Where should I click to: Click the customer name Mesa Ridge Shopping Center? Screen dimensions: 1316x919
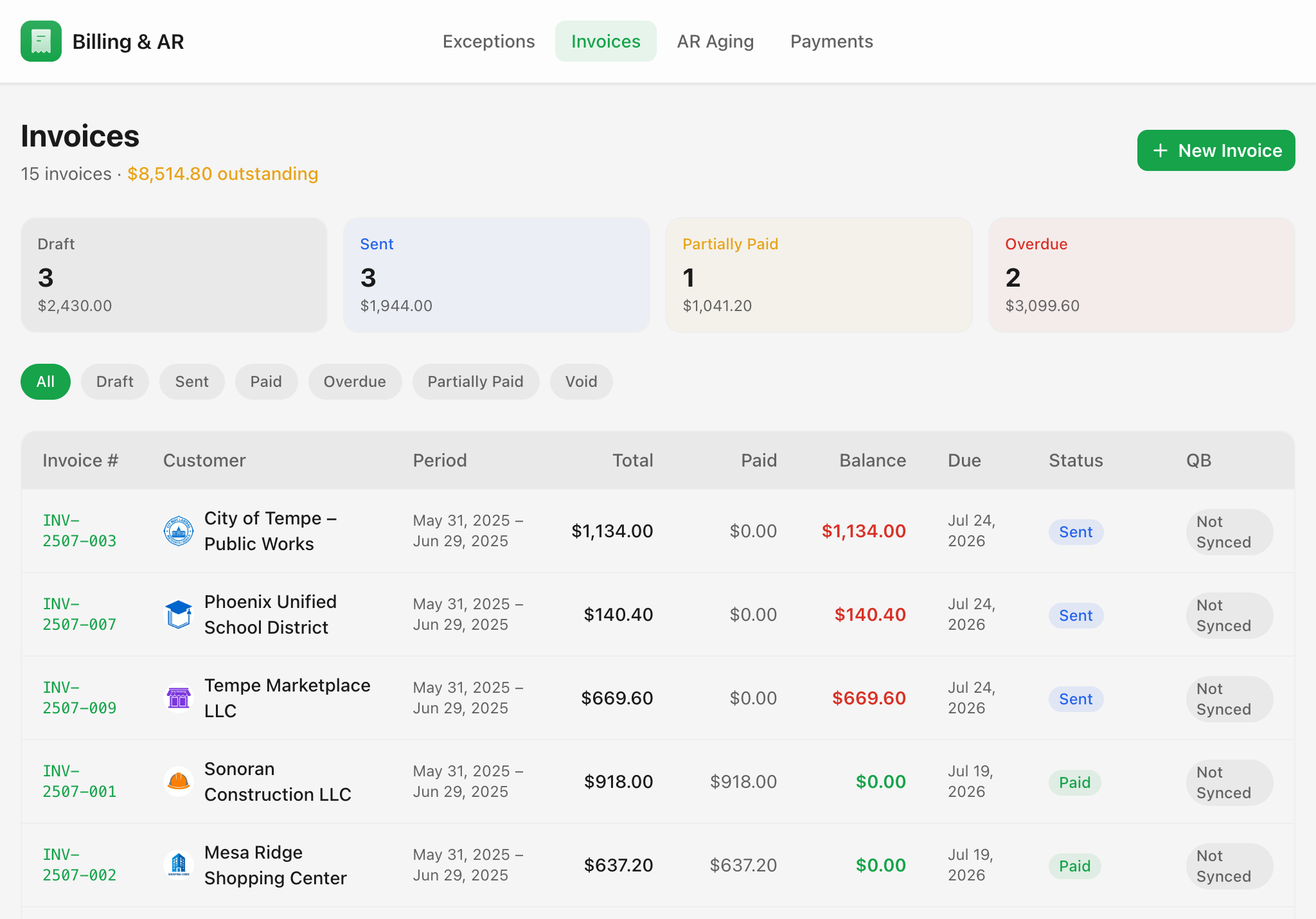point(276,865)
